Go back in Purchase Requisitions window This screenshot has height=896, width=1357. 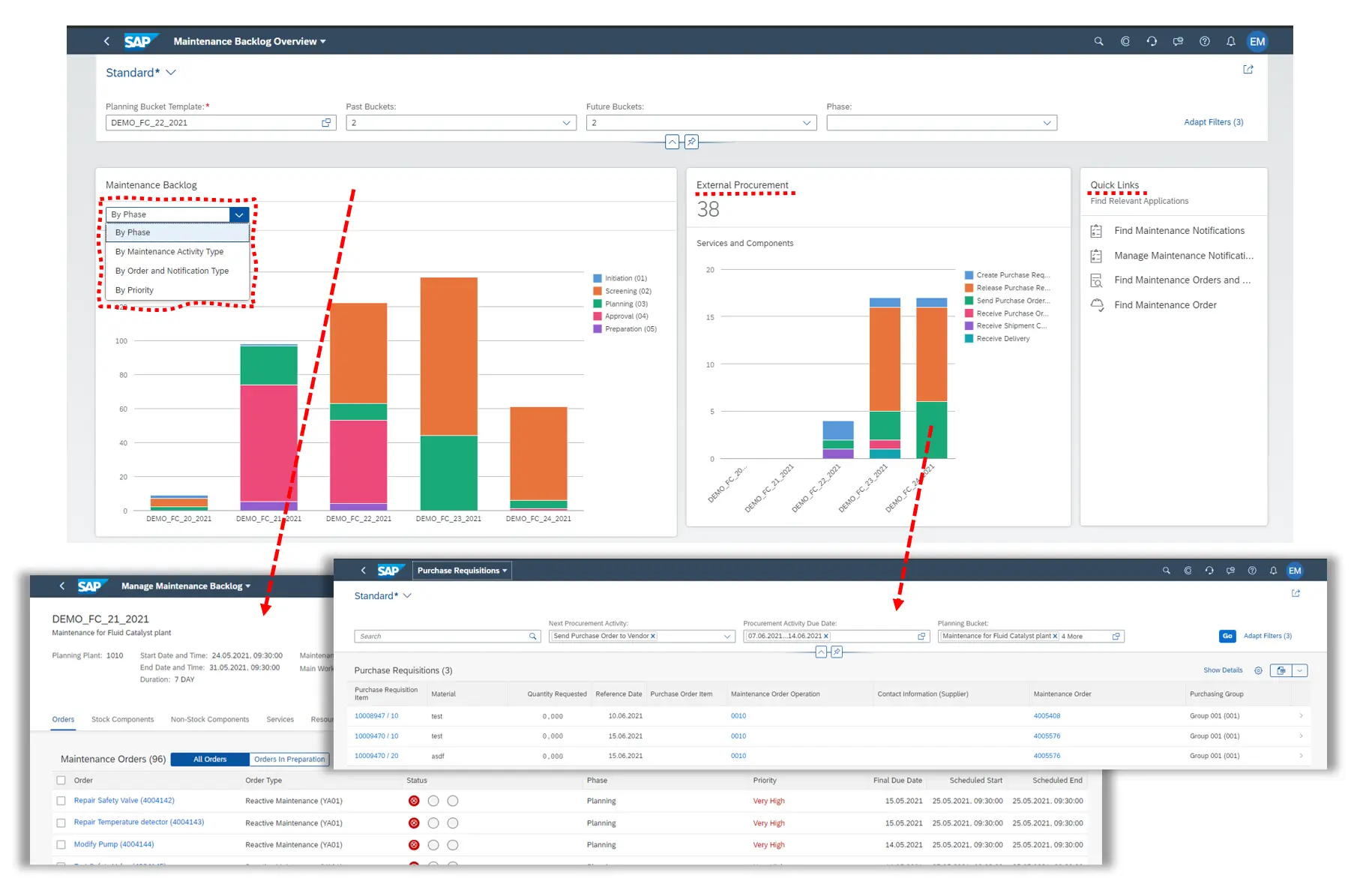click(x=364, y=571)
